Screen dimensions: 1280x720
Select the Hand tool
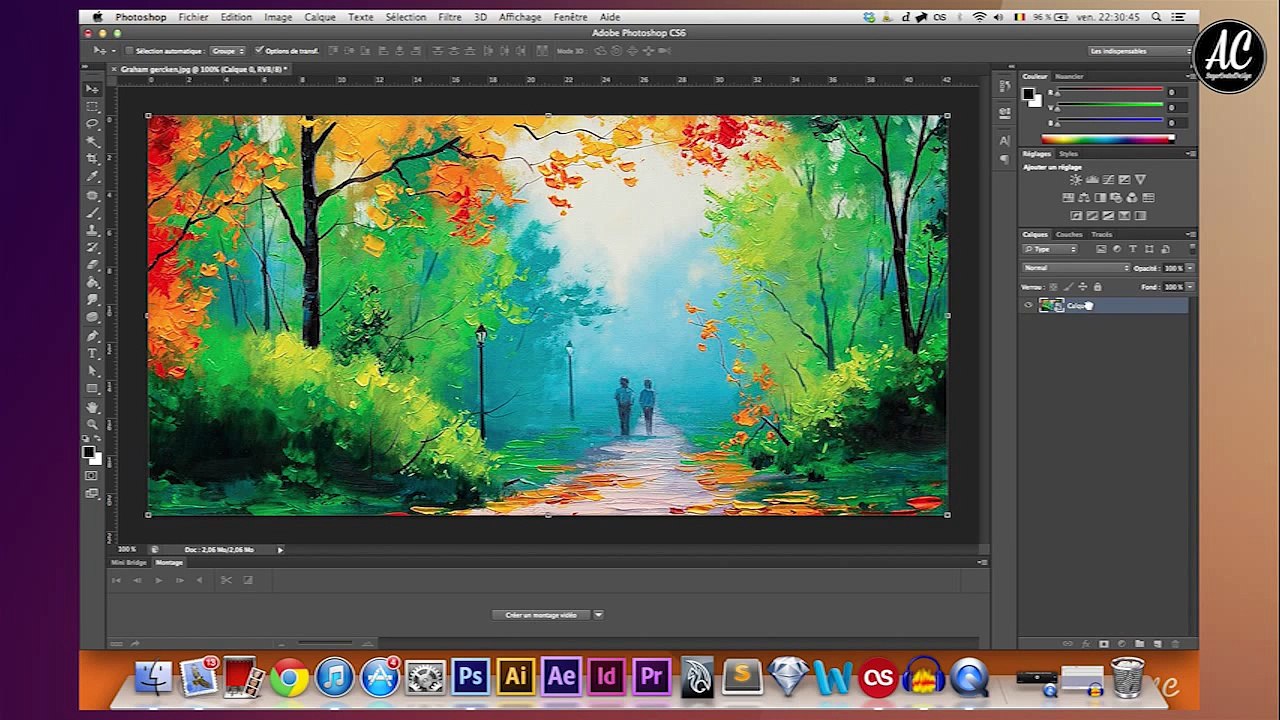93,407
